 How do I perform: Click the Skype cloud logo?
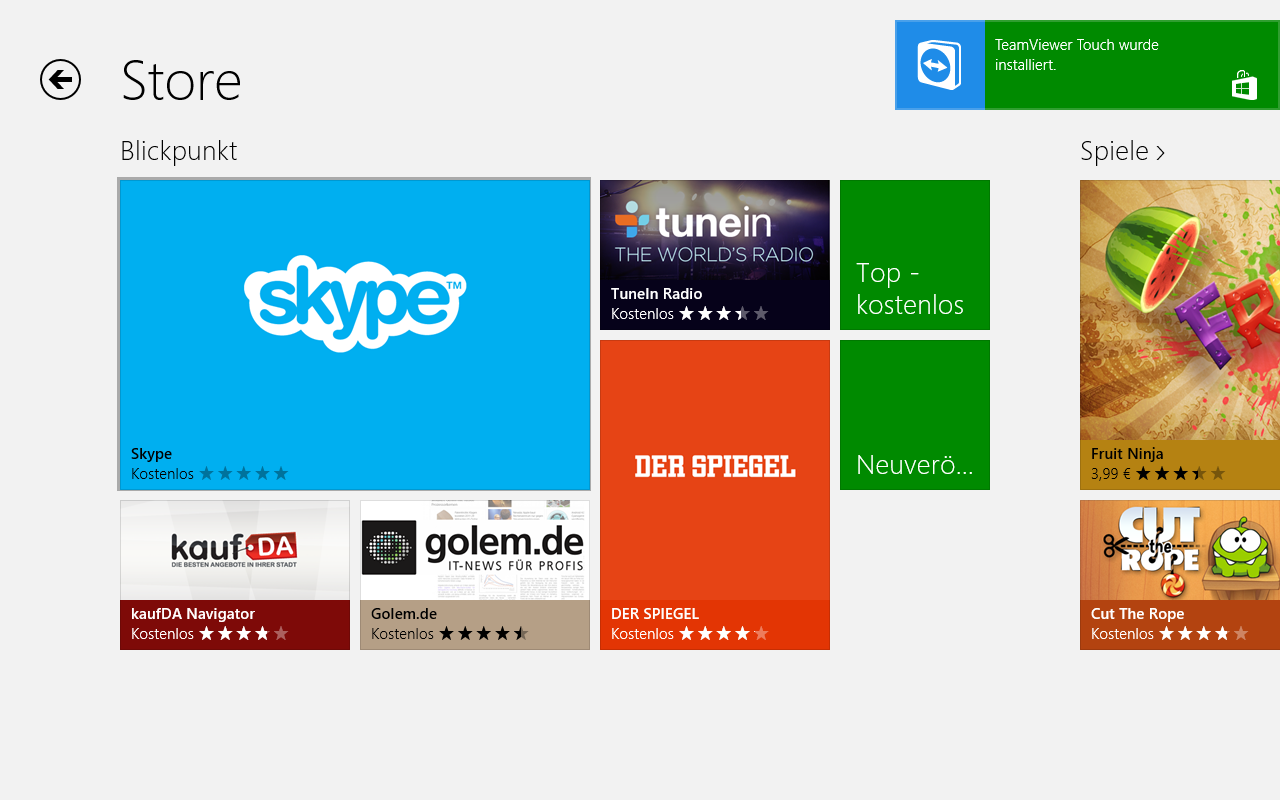click(x=355, y=303)
